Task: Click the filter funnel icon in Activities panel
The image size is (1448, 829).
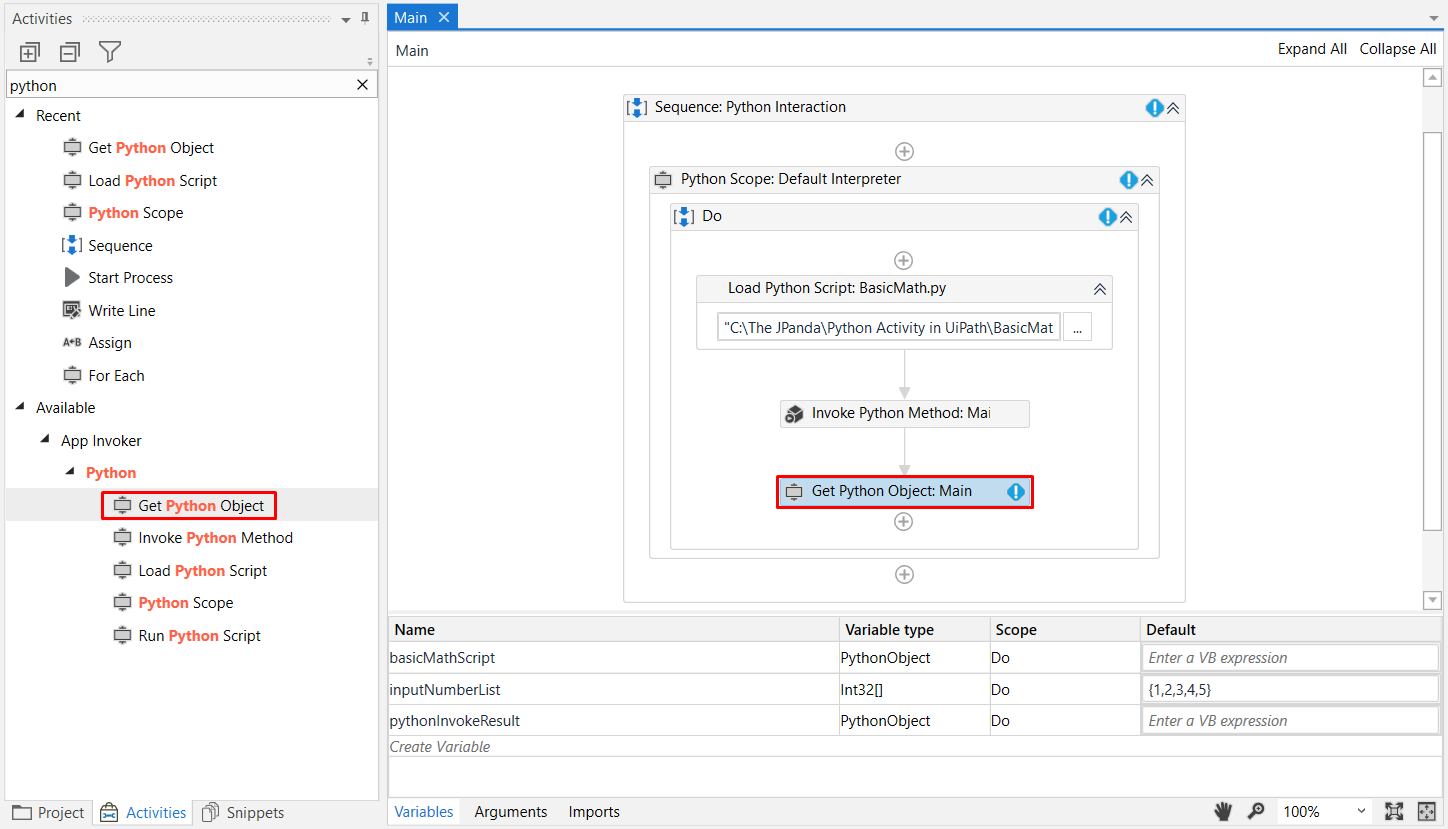Action: pyautogui.click(x=110, y=51)
